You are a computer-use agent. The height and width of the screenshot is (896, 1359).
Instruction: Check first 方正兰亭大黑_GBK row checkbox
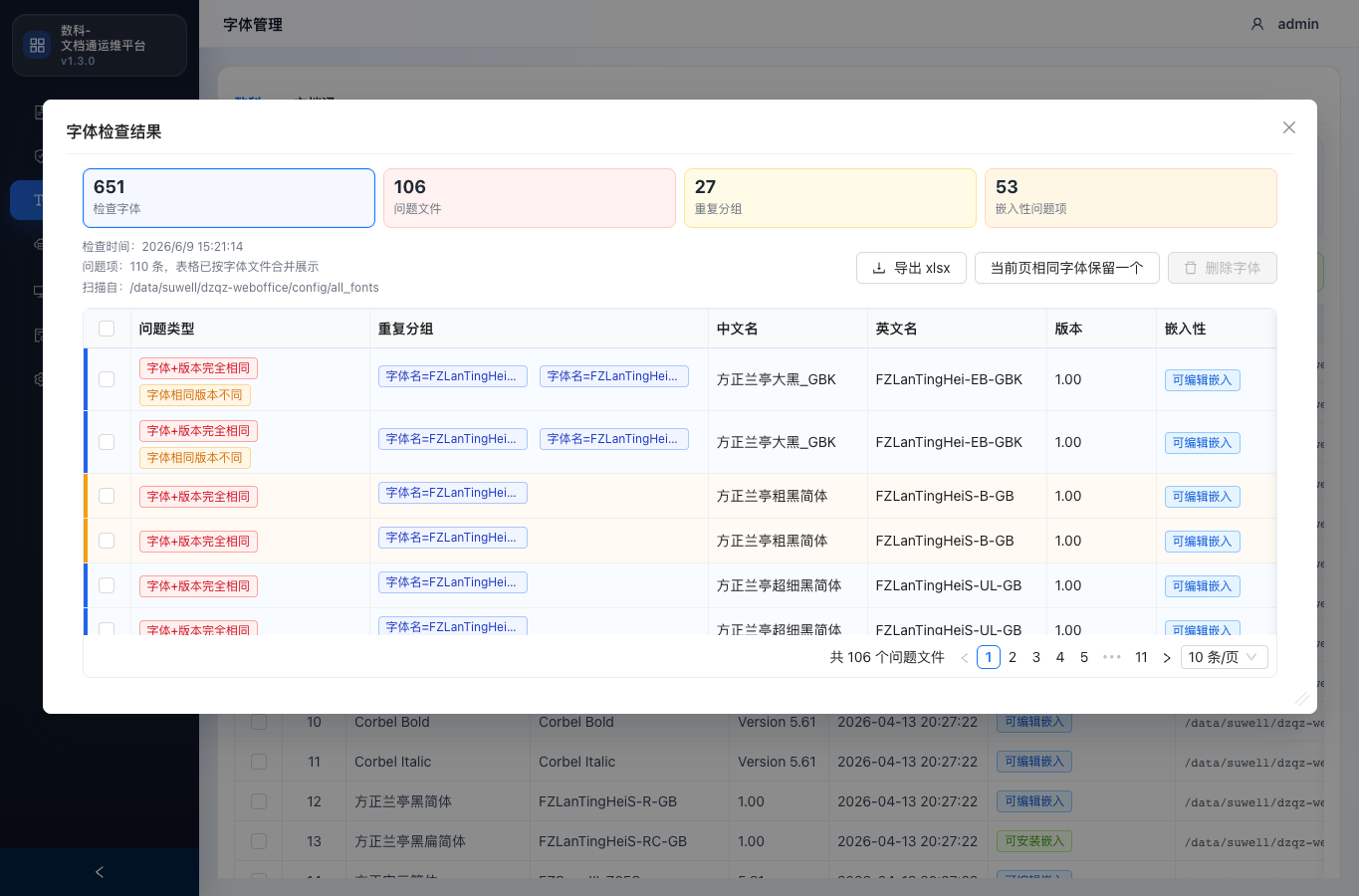(x=107, y=379)
